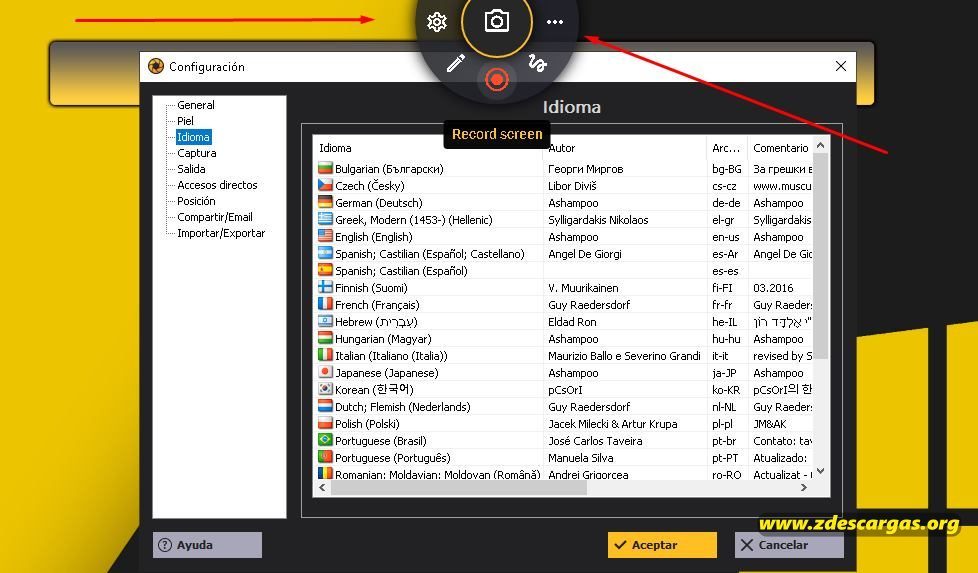Image resolution: width=978 pixels, height=573 pixels.
Task: Open Ayuda help button
Action: [x=207, y=545]
